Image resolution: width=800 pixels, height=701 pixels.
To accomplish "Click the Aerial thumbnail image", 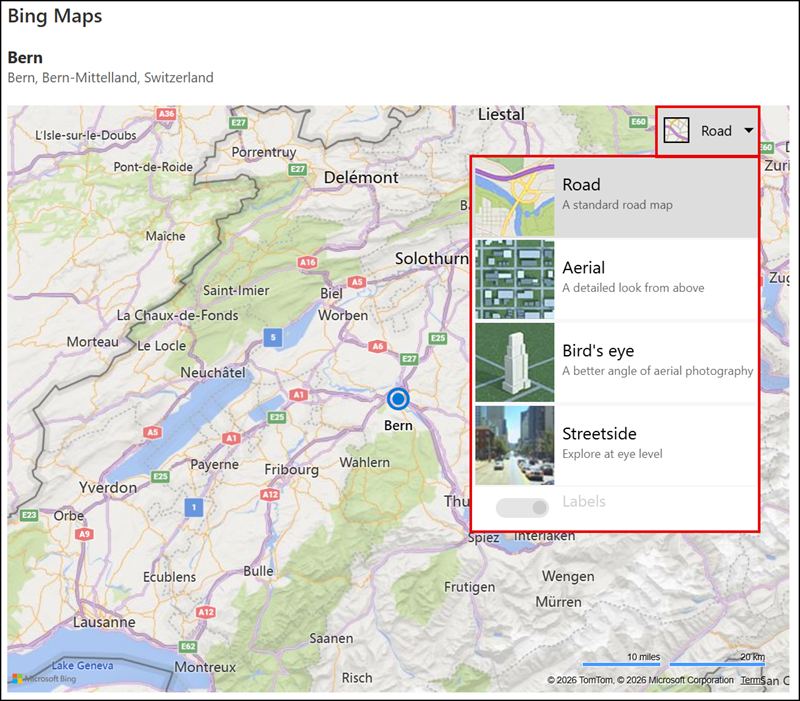I will click(x=515, y=279).
